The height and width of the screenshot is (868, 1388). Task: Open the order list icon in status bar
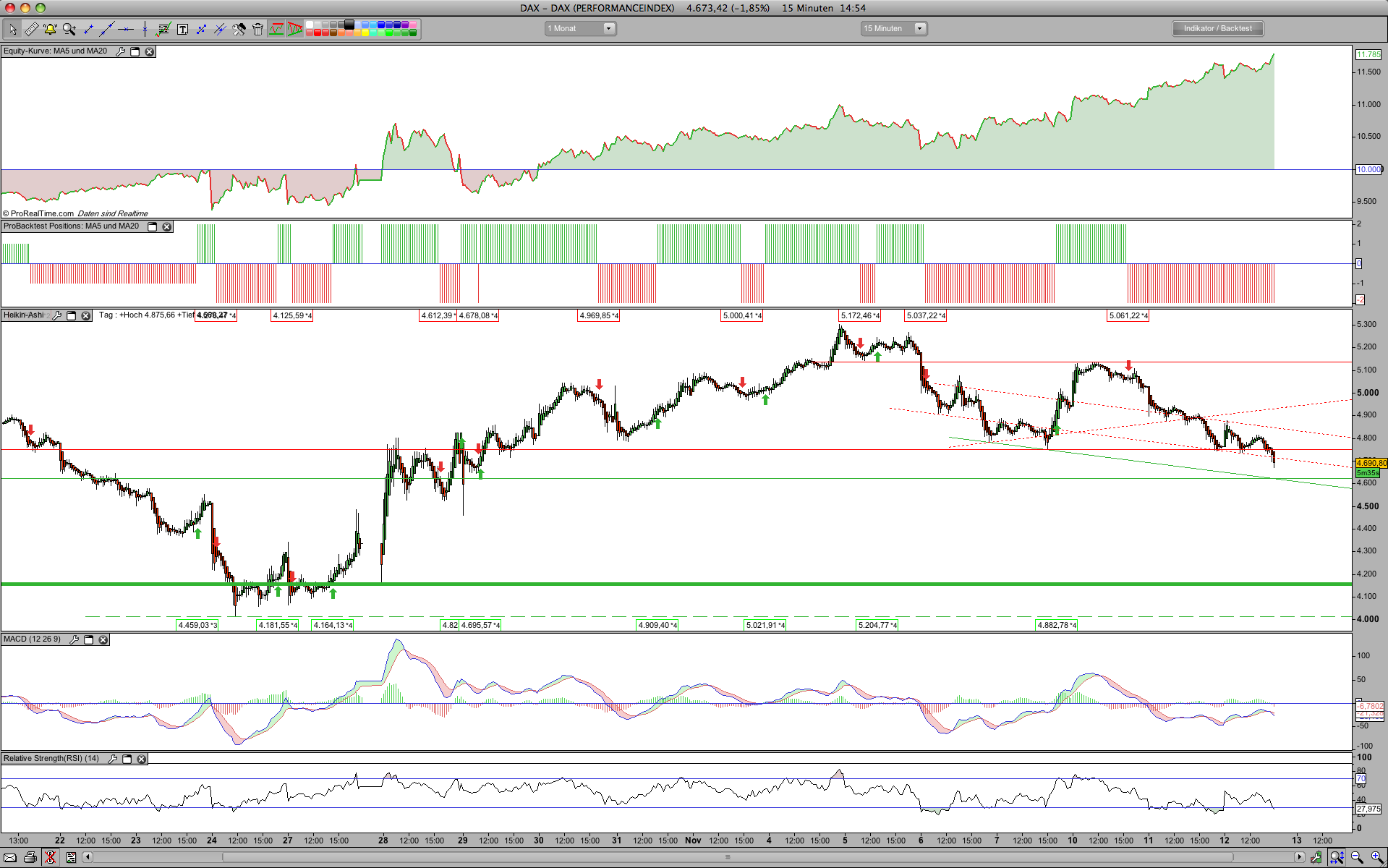pos(71,857)
